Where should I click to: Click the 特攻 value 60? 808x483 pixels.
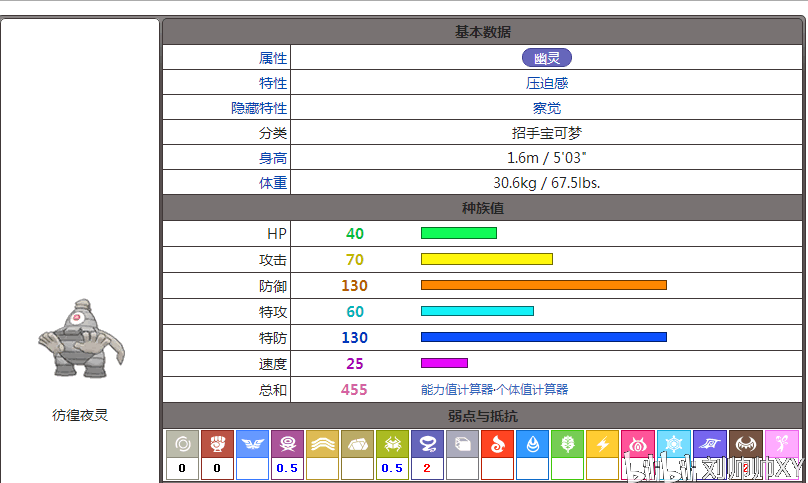pyautogui.click(x=355, y=311)
